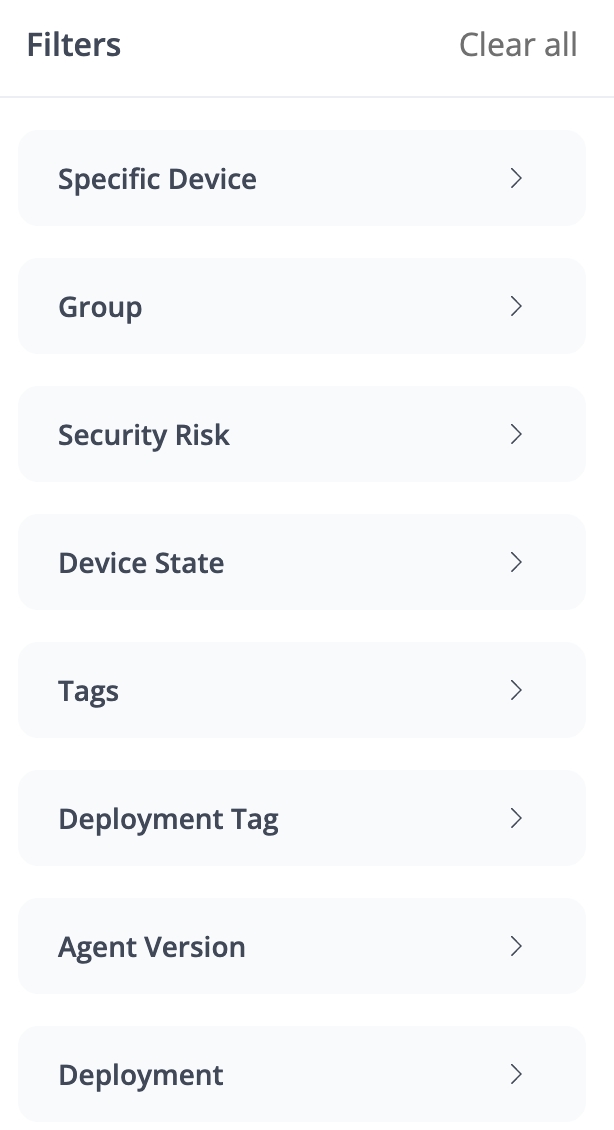Screen dimensions: 614x1130
Task: Click the Filters panel heading
Action: pos(74,45)
